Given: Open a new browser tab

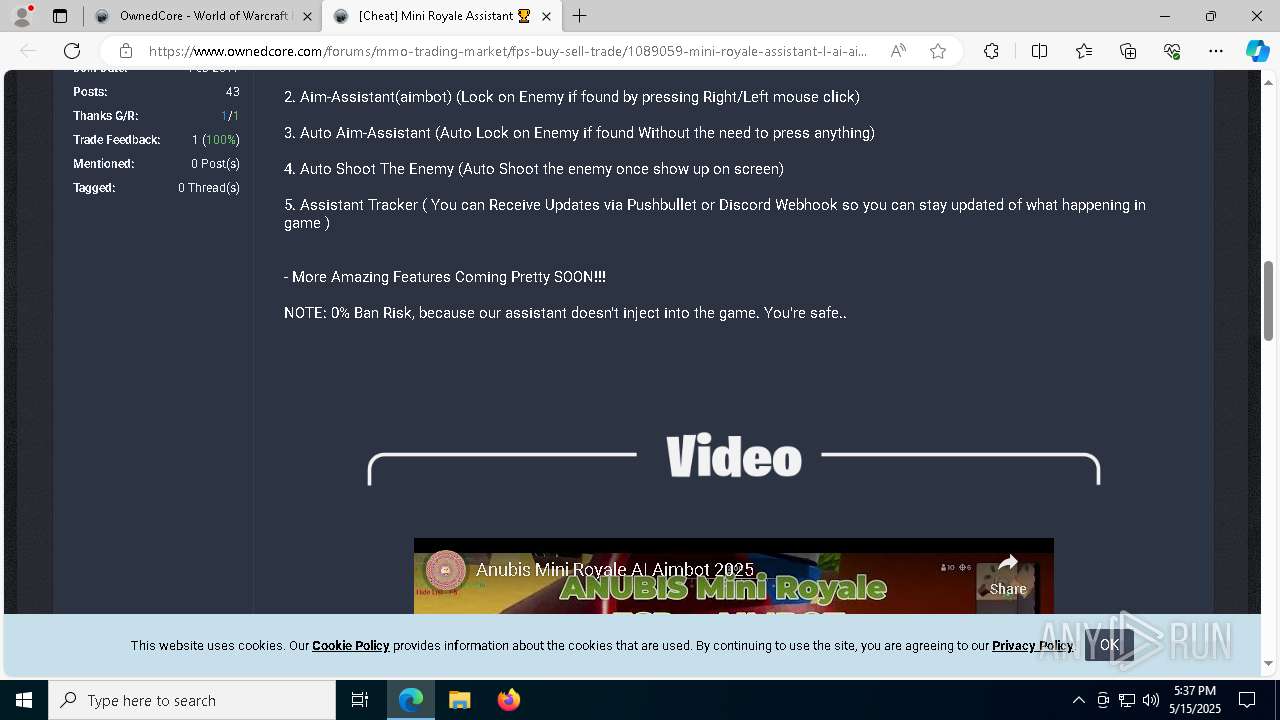Looking at the screenshot, I should click(580, 16).
